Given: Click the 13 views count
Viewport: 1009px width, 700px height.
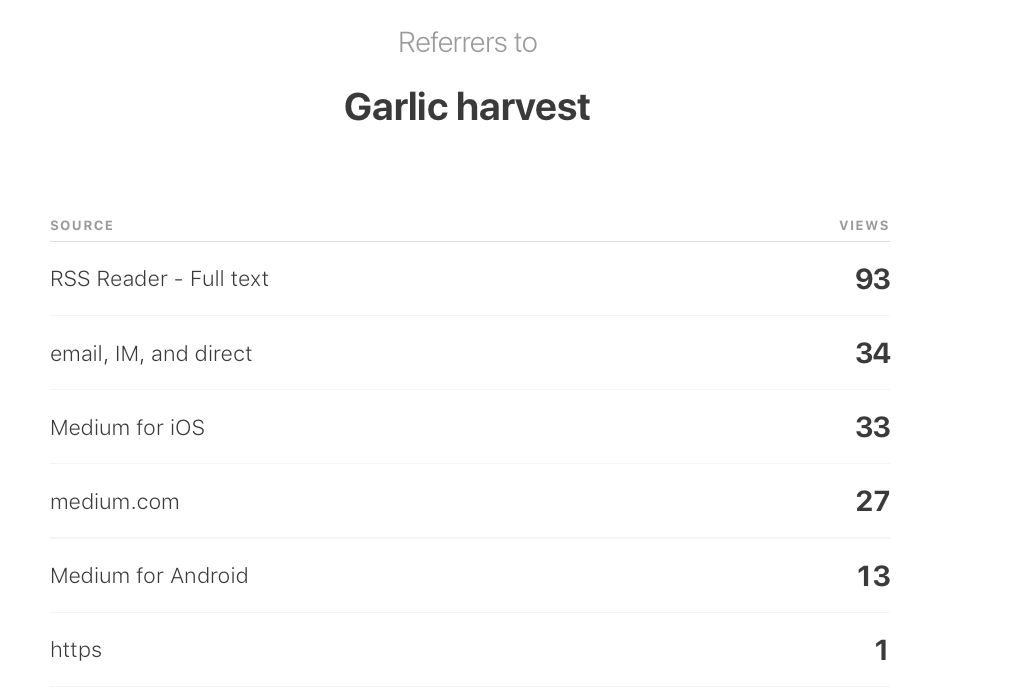Looking at the screenshot, I should click(873, 576).
